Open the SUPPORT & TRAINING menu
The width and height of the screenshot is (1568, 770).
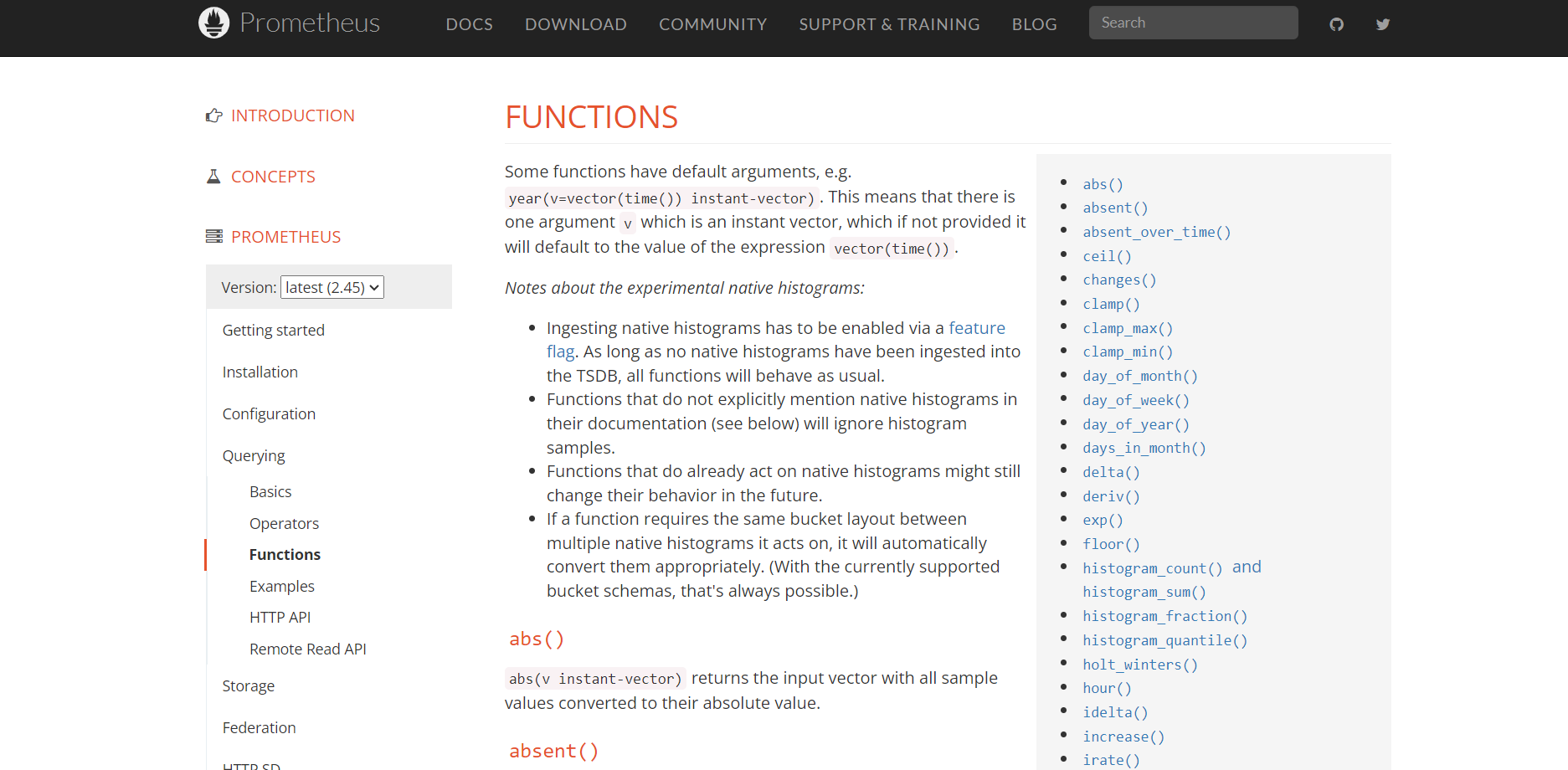click(x=889, y=24)
